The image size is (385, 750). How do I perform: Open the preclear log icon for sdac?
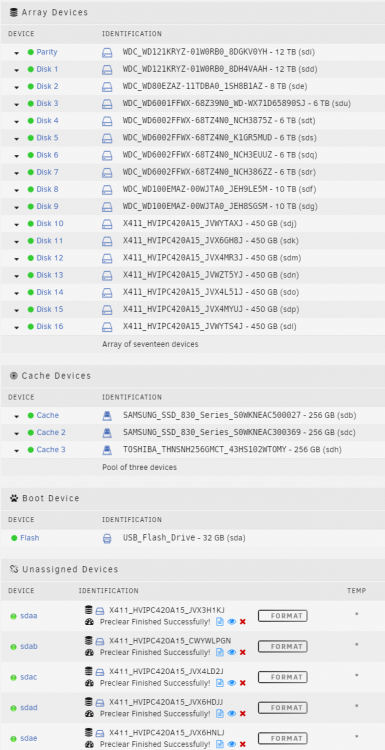[220, 683]
